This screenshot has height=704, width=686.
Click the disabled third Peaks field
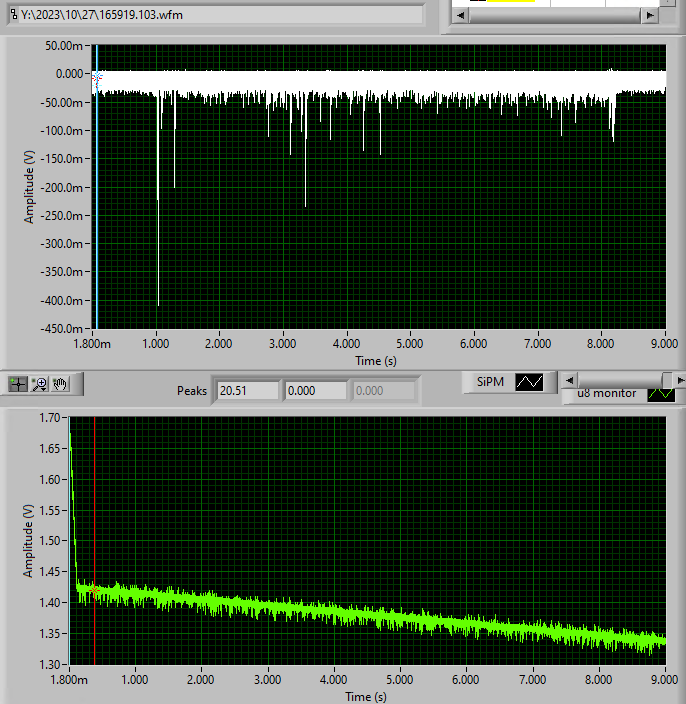tap(384, 391)
